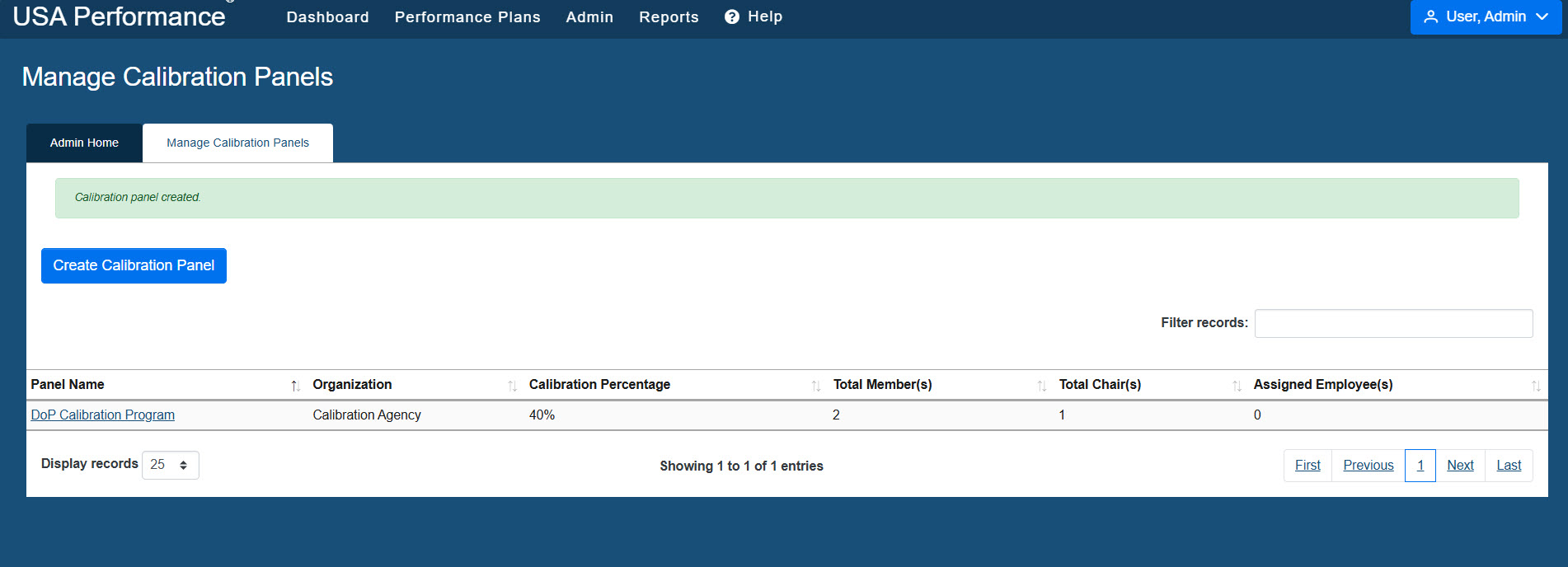The height and width of the screenshot is (567, 1568).
Task: Go to the Next page
Action: [x=1460, y=466]
